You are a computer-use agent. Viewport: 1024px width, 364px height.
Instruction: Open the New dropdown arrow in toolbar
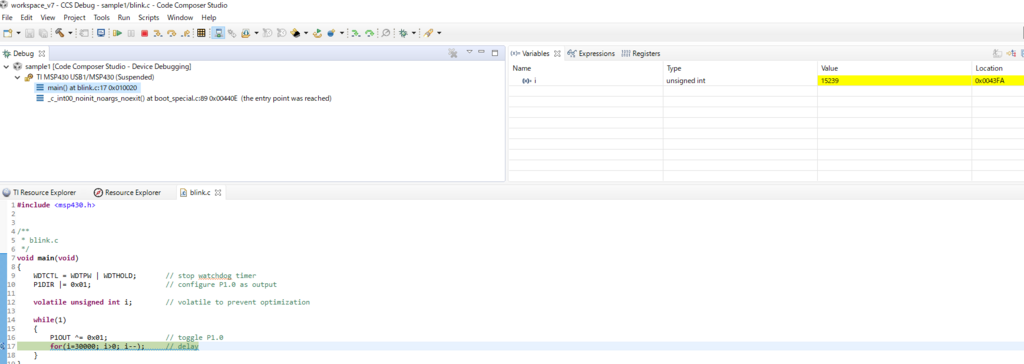(x=18, y=33)
